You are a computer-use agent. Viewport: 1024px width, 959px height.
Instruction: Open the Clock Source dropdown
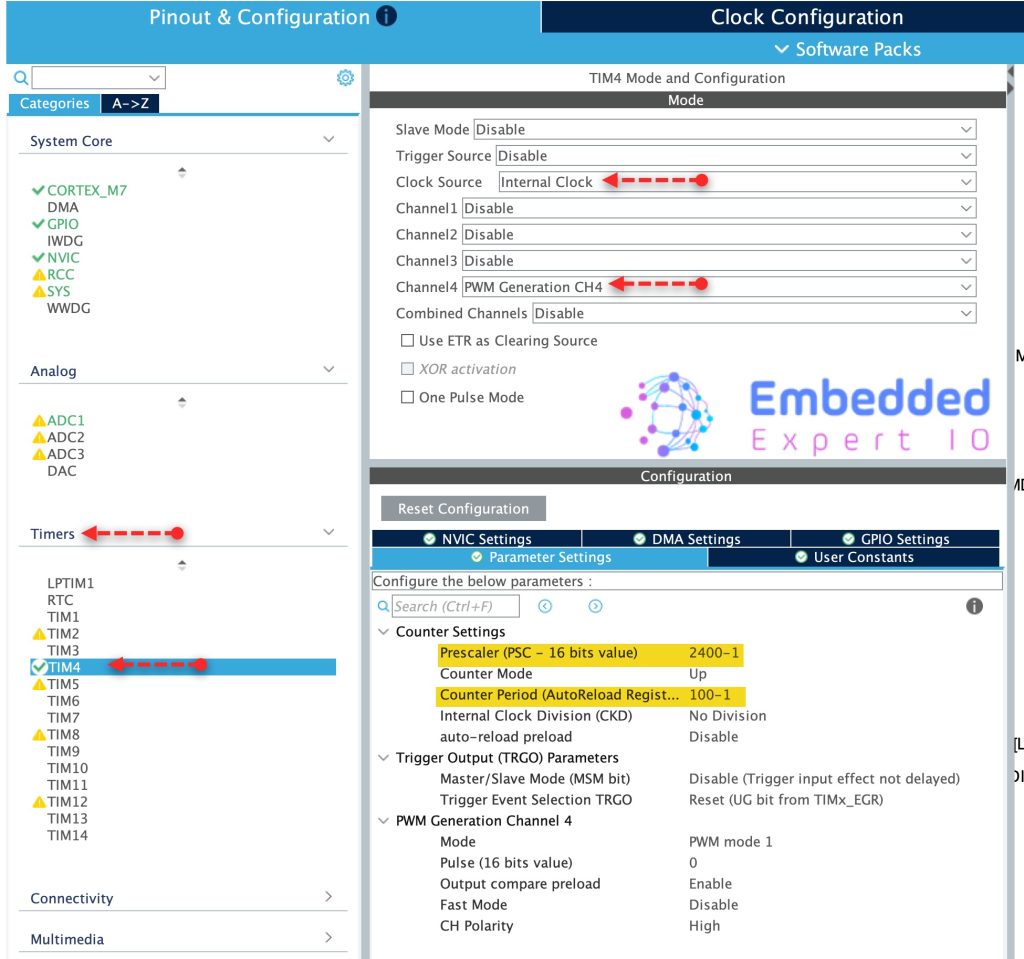pos(736,182)
